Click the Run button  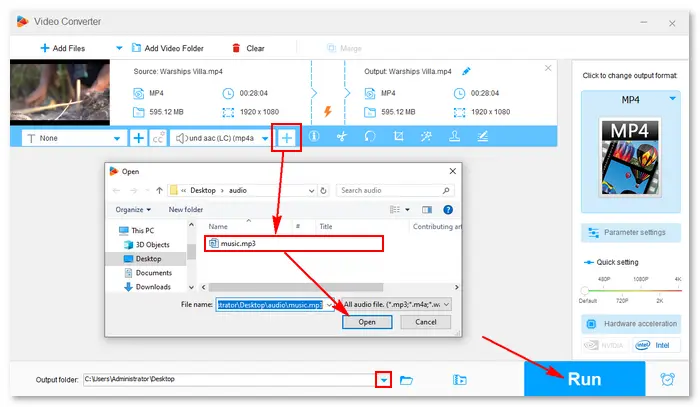coord(584,379)
